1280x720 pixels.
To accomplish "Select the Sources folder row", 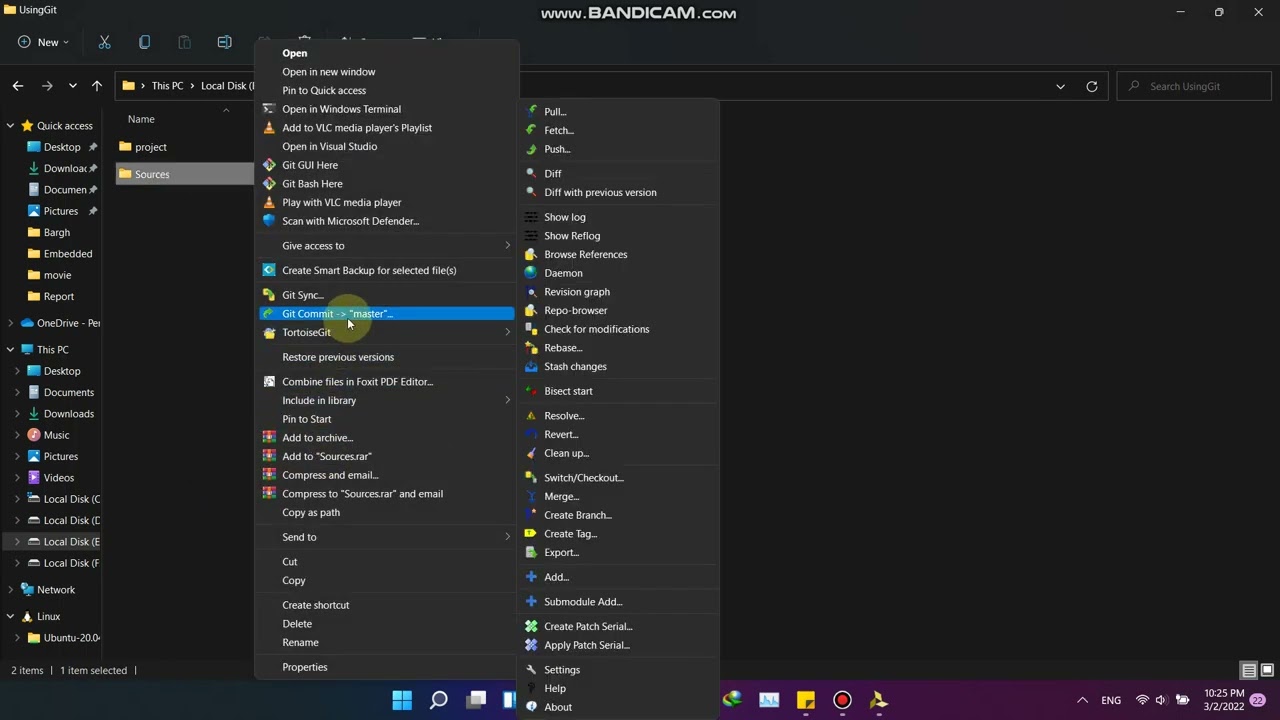I will tap(185, 174).
